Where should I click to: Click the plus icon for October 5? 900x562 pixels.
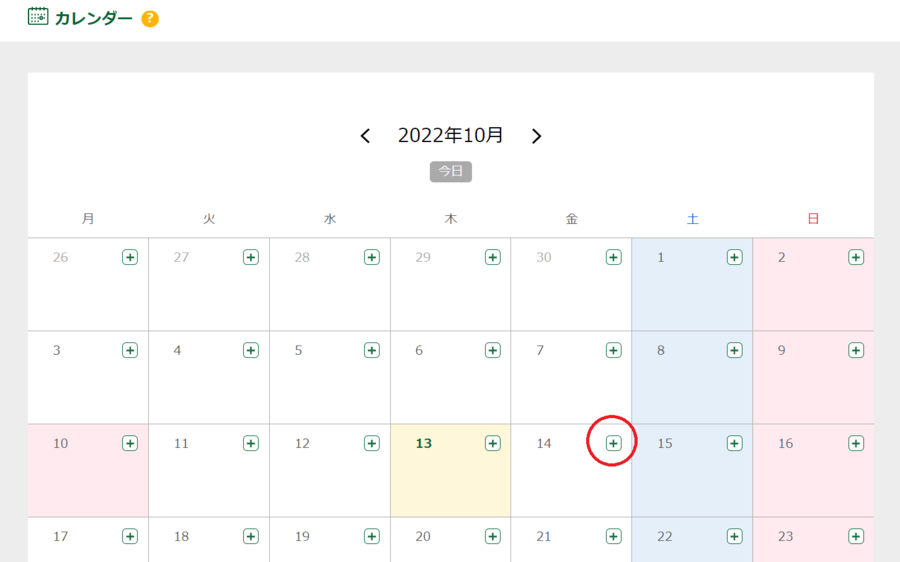coord(371,350)
